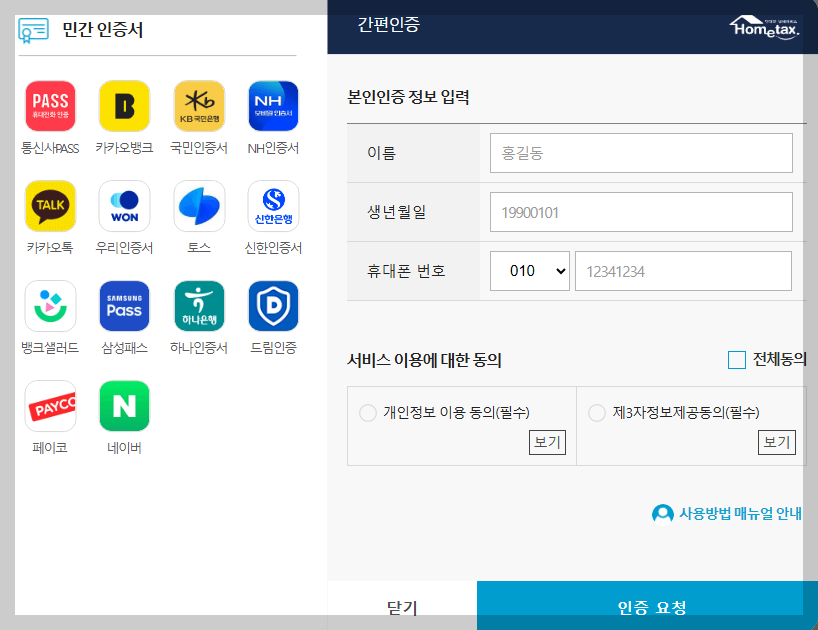This screenshot has height=630, width=818.
Task: Check the 전체동의 checkbox
Action: click(737, 360)
